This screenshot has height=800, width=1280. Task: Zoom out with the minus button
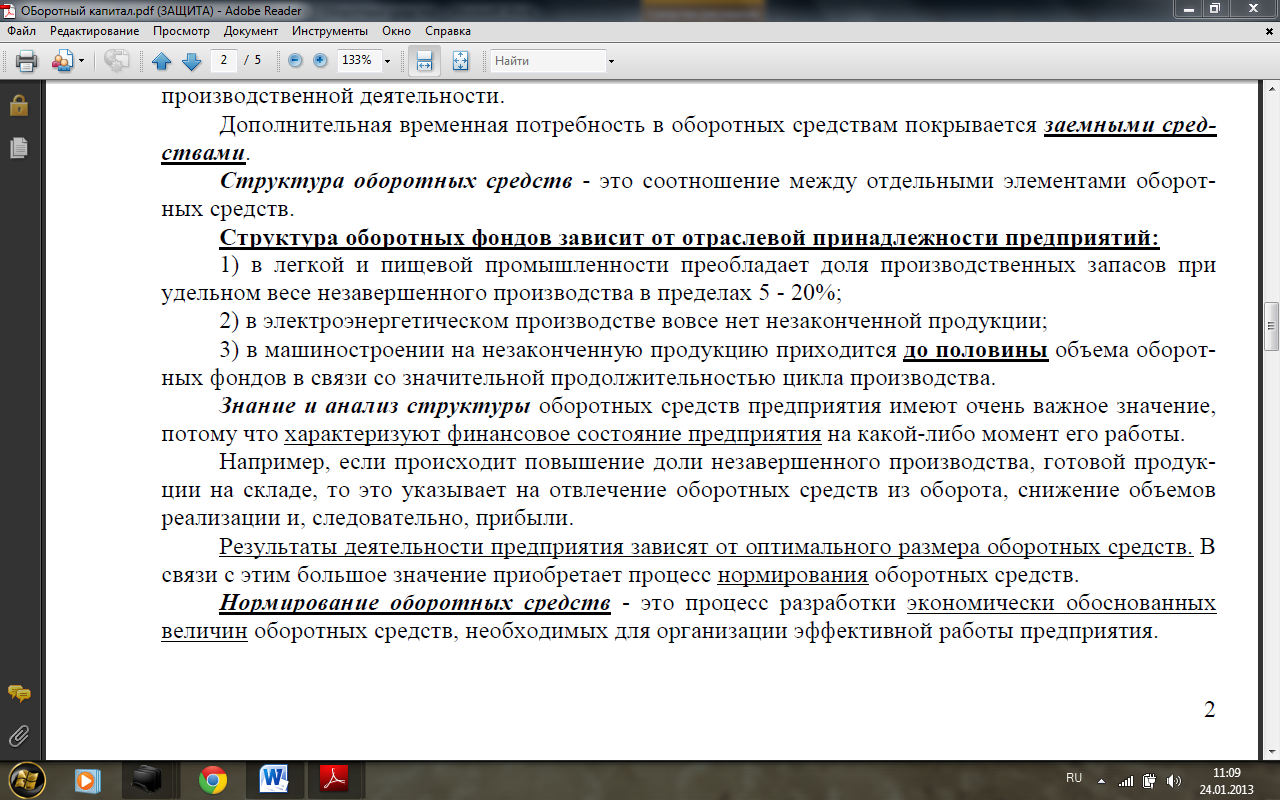coord(295,60)
